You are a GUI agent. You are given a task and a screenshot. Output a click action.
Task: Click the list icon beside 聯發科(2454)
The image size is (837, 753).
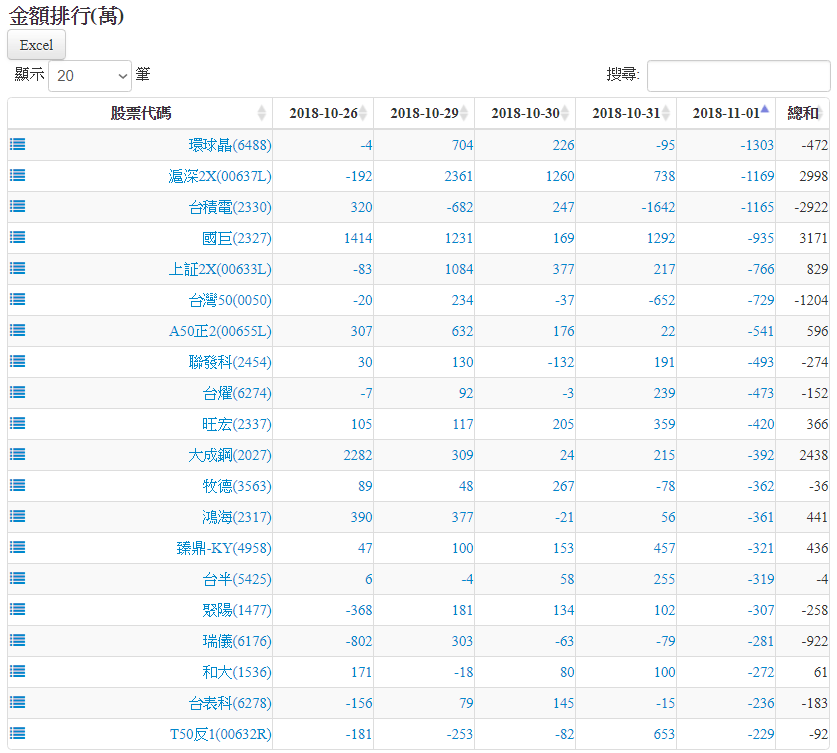tap(18, 361)
